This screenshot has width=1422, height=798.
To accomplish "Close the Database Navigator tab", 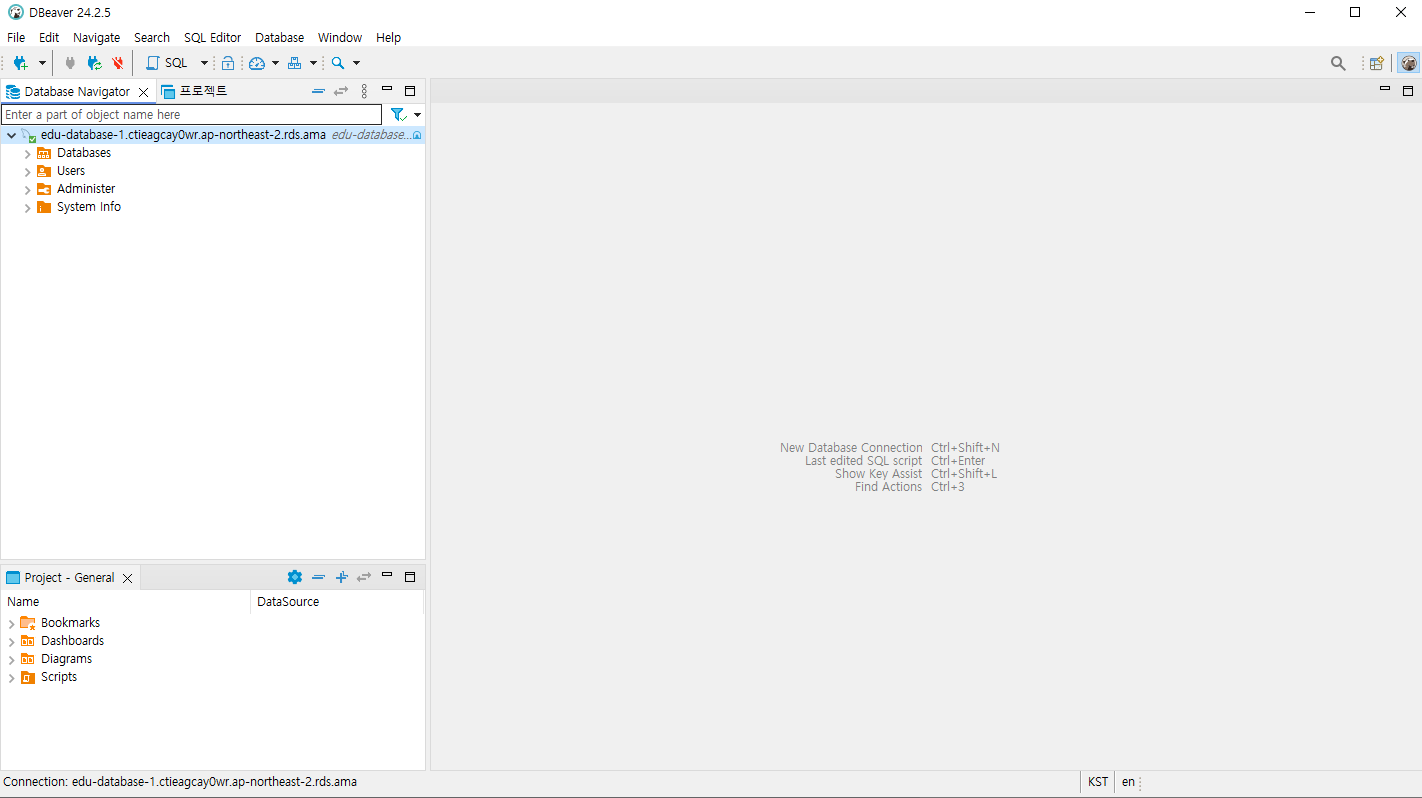I will coord(143,92).
